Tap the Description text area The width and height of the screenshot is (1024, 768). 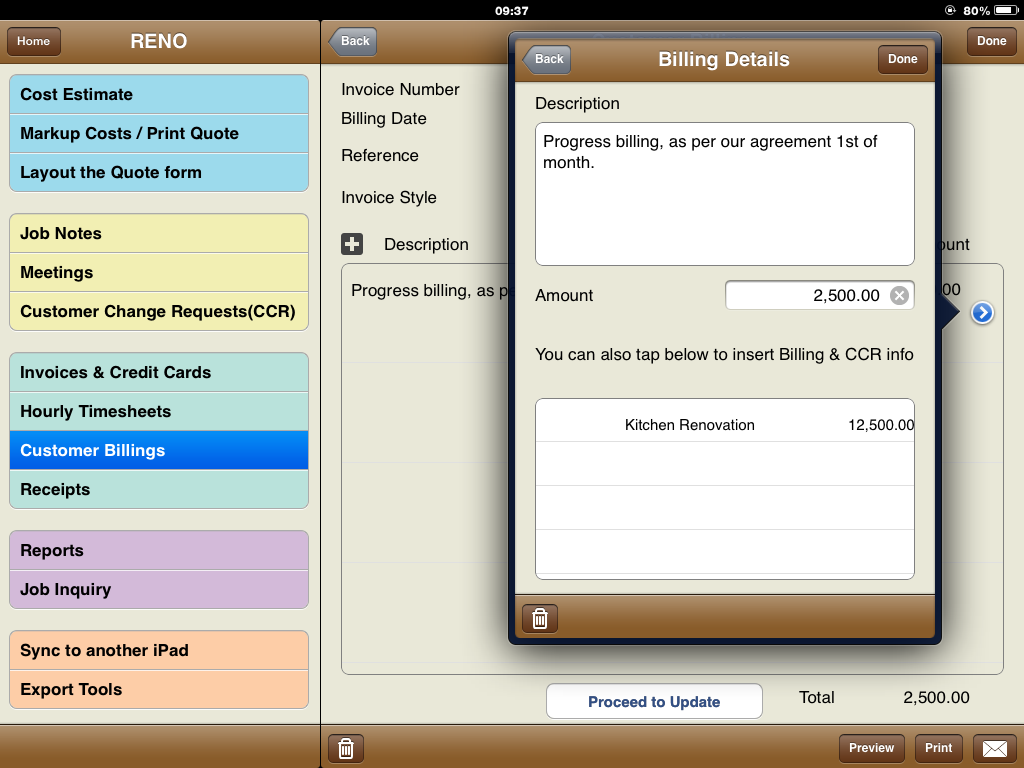725,194
